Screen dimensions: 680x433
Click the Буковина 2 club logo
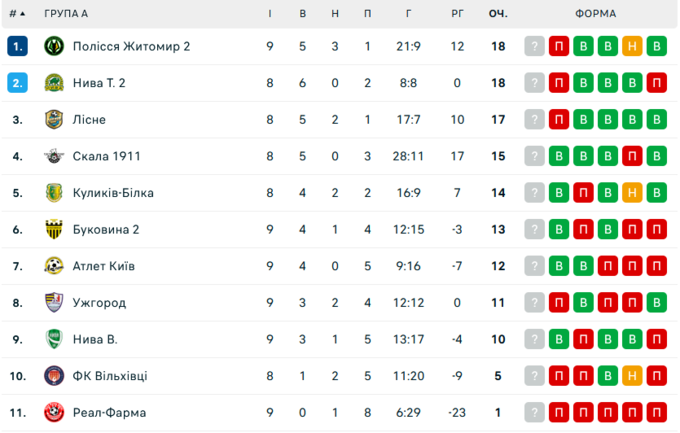[54, 229]
